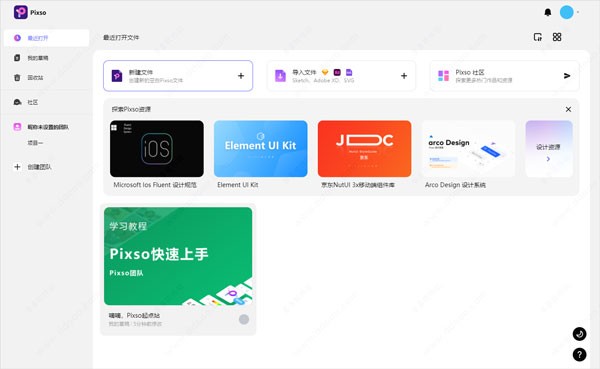Open the 项目一 project under the team

[35, 143]
